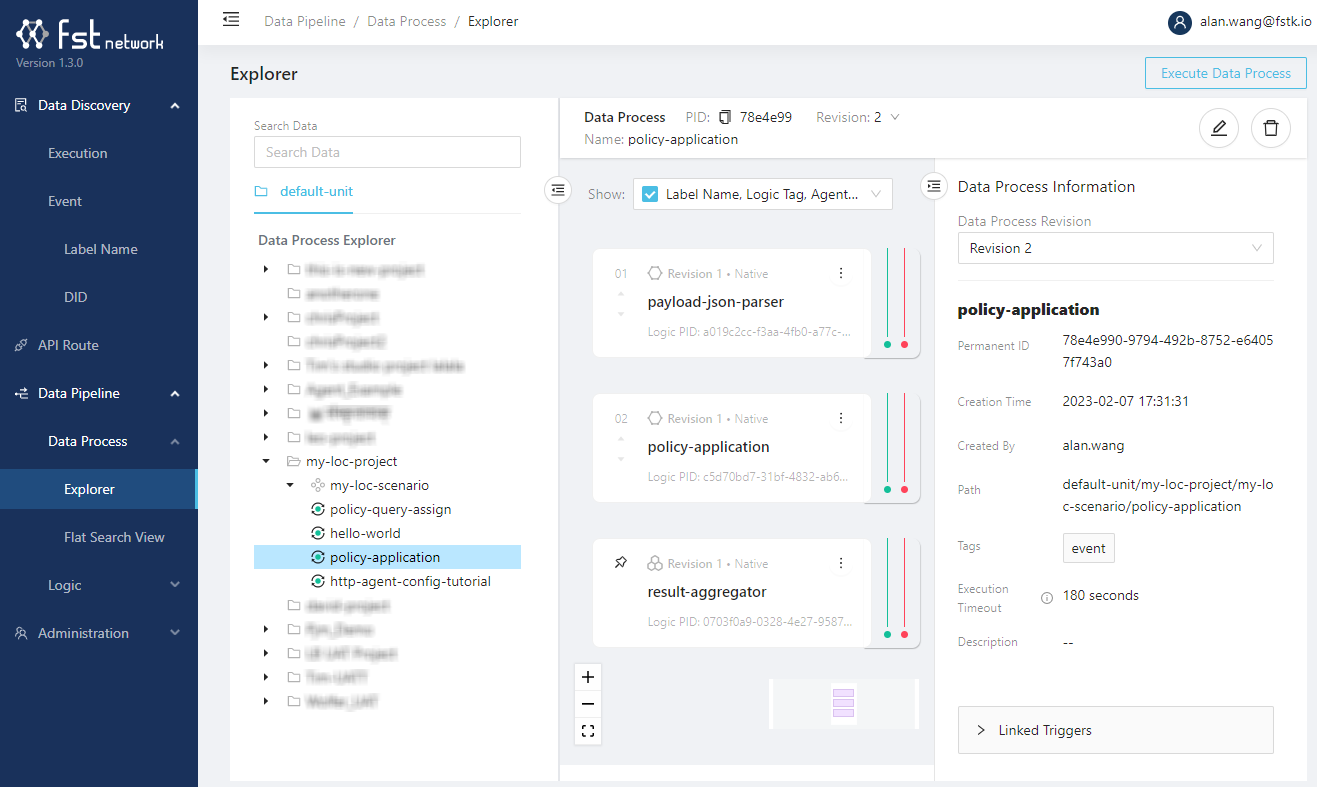Zoom in on the canvas with the plus button
Image resolution: width=1317 pixels, height=787 pixels.
click(588, 677)
